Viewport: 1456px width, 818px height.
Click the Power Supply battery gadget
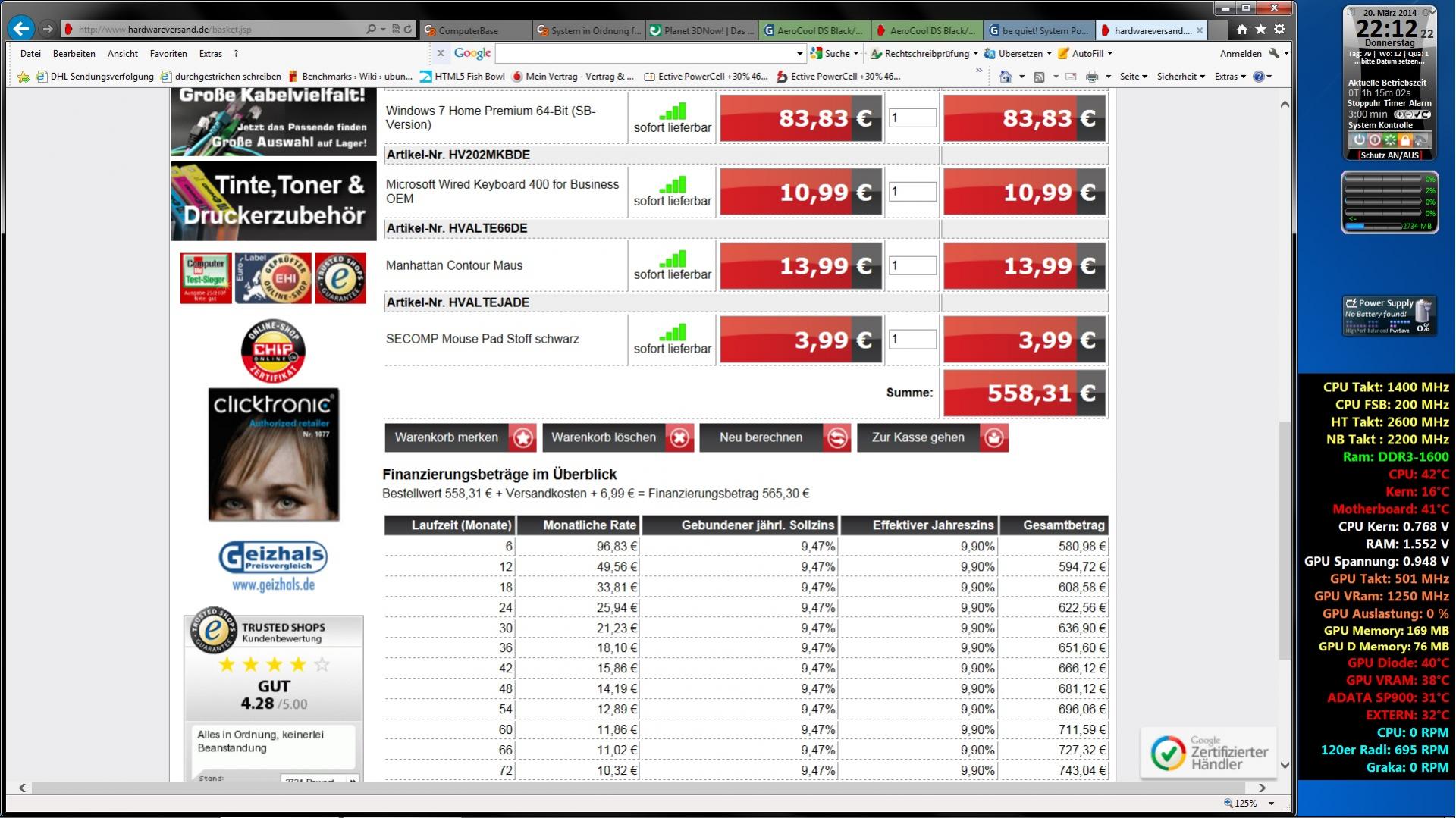tap(1389, 315)
